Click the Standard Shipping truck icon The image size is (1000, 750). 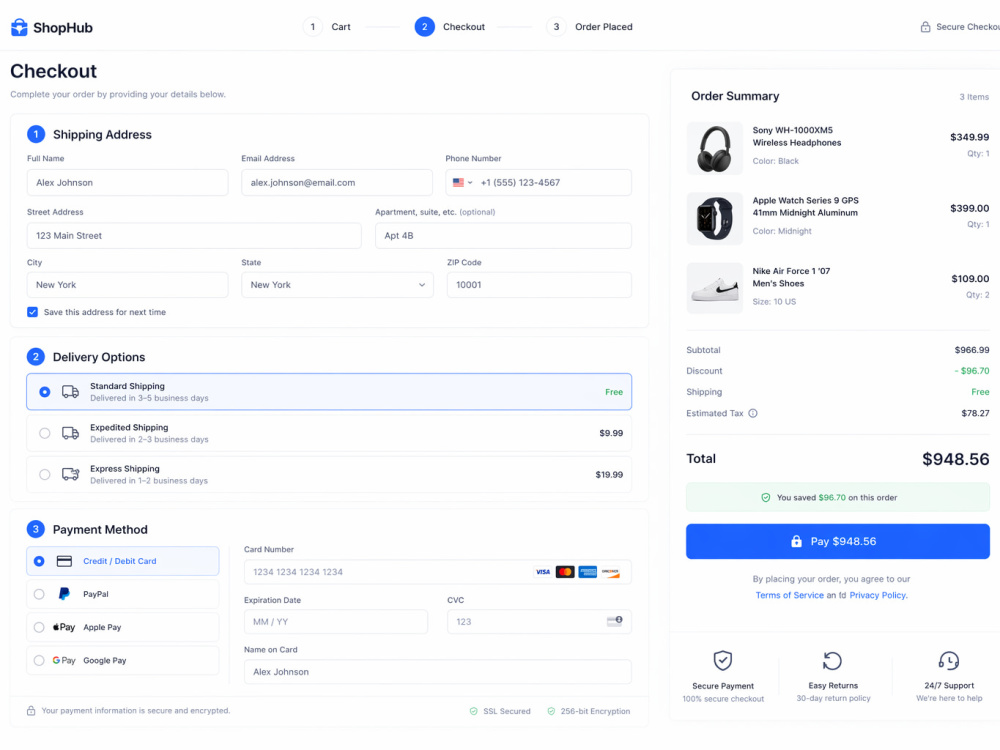(70, 392)
